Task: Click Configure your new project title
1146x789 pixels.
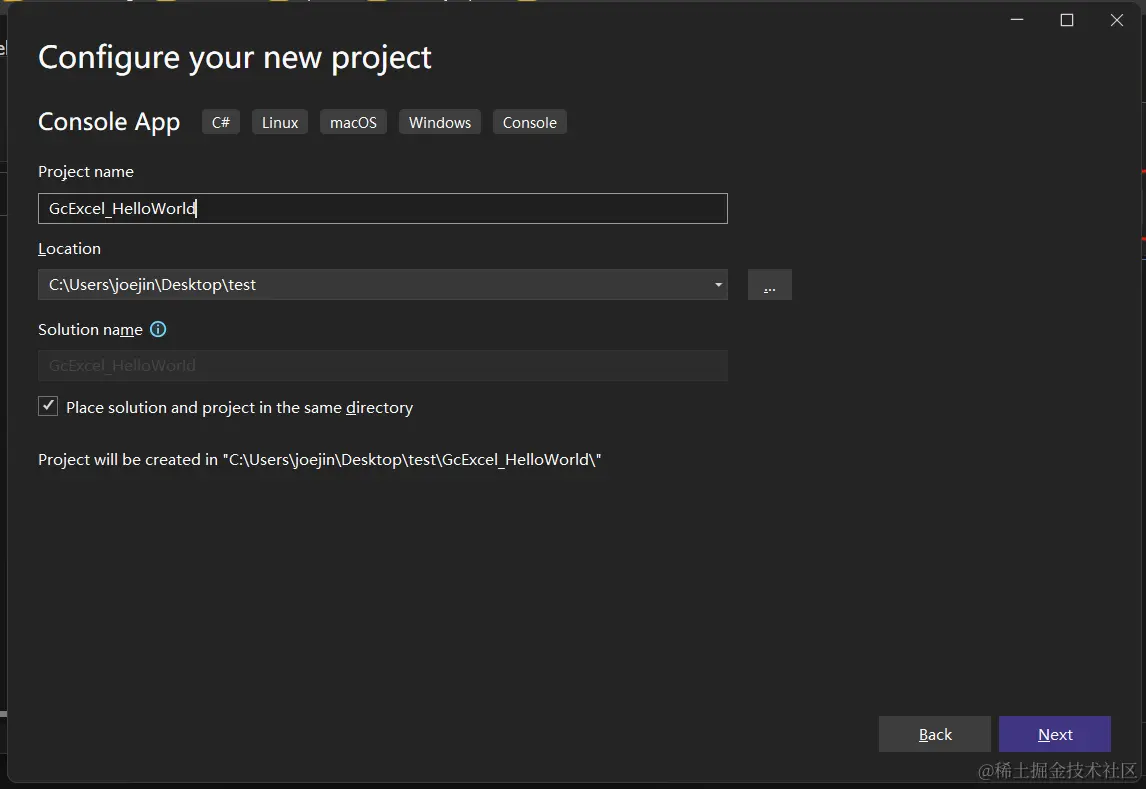Action: (x=235, y=58)
